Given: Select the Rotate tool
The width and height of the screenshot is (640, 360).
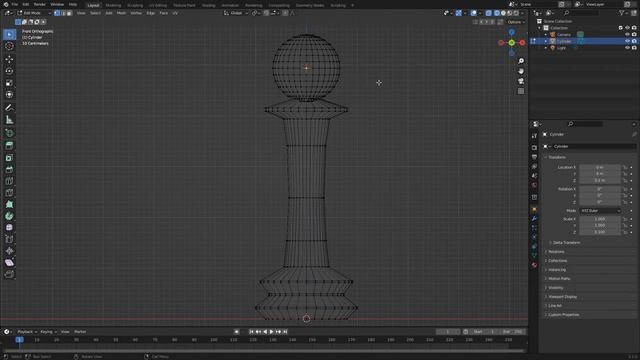Looking at the screenshot, I should click(x=9, y=71).
